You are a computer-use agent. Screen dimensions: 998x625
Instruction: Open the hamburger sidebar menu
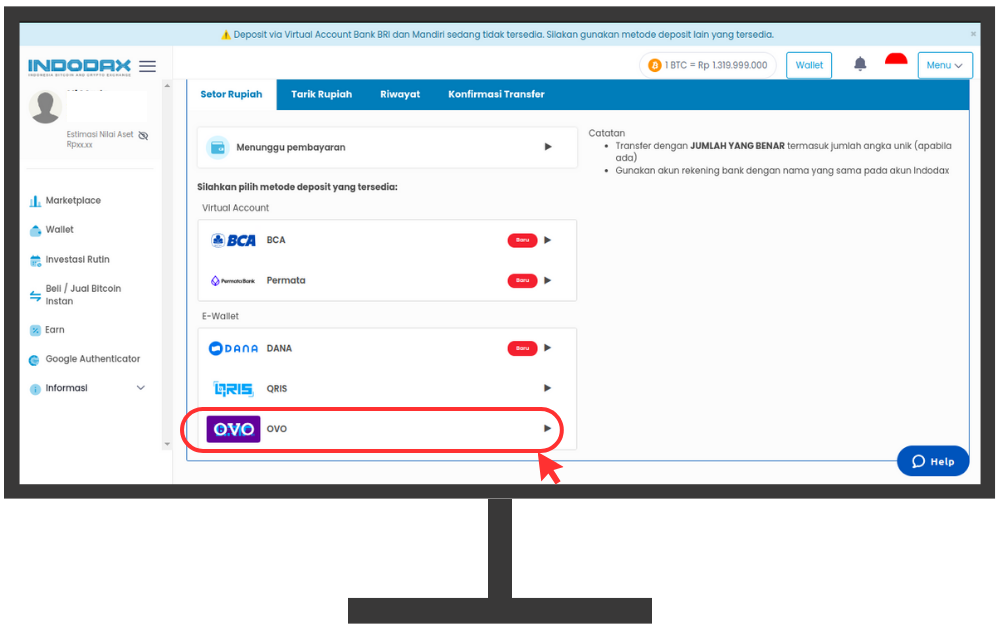[148, 66]
